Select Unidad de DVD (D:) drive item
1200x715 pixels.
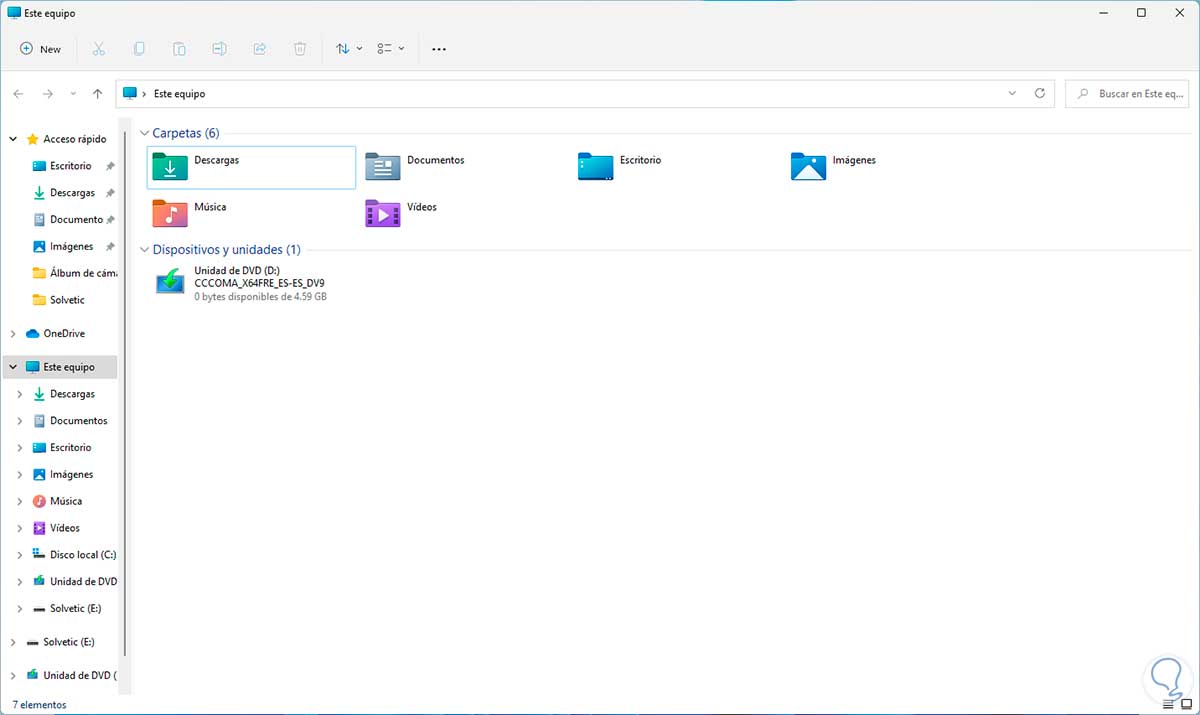coord(251,284)
